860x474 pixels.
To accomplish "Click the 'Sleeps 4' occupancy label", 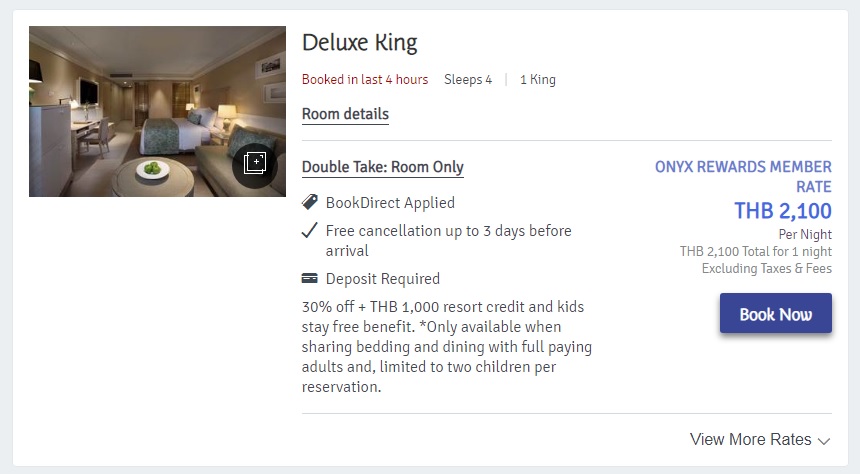I will pos(468,80).
